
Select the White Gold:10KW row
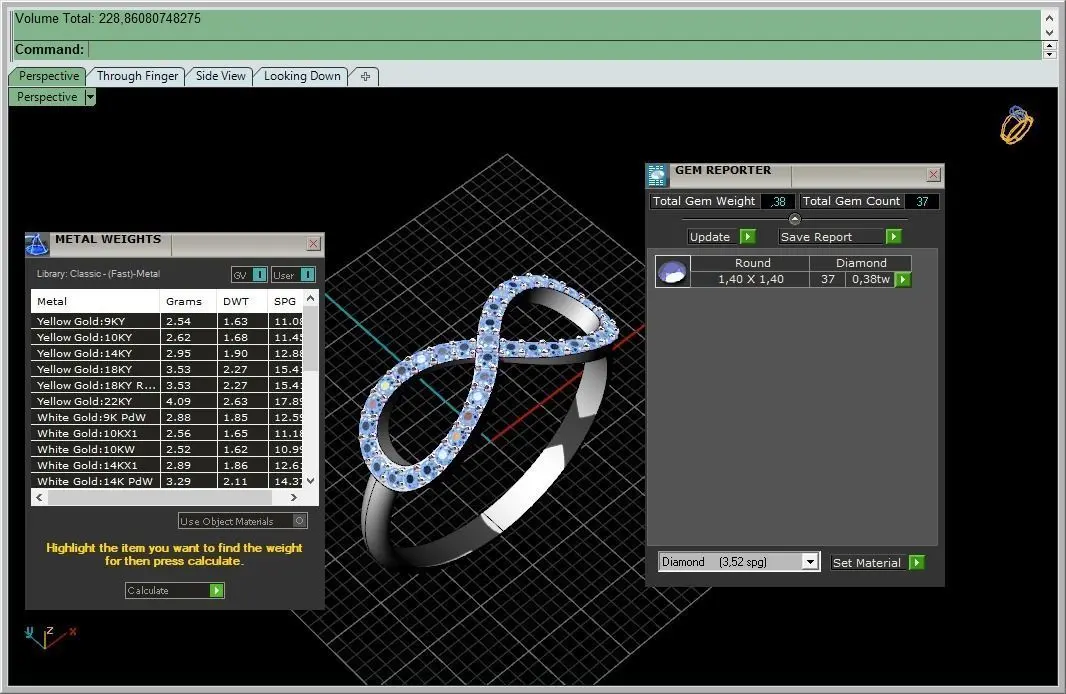point(167,449)
